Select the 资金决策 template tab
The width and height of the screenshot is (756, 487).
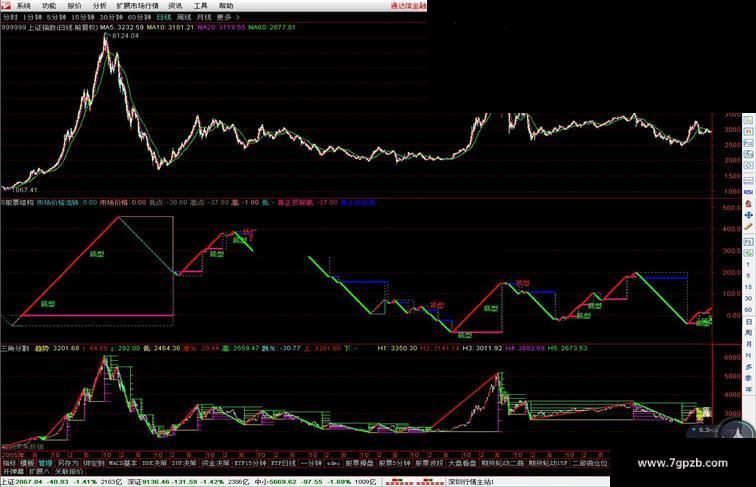click(x=215, y=463)
